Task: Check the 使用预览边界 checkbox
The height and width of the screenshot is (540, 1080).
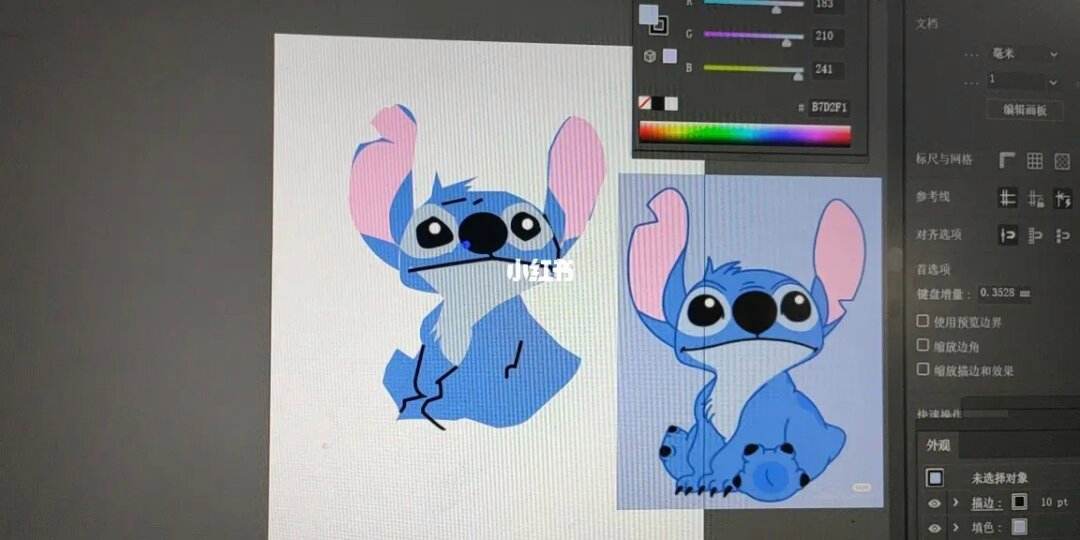Action: pos(923,321)
